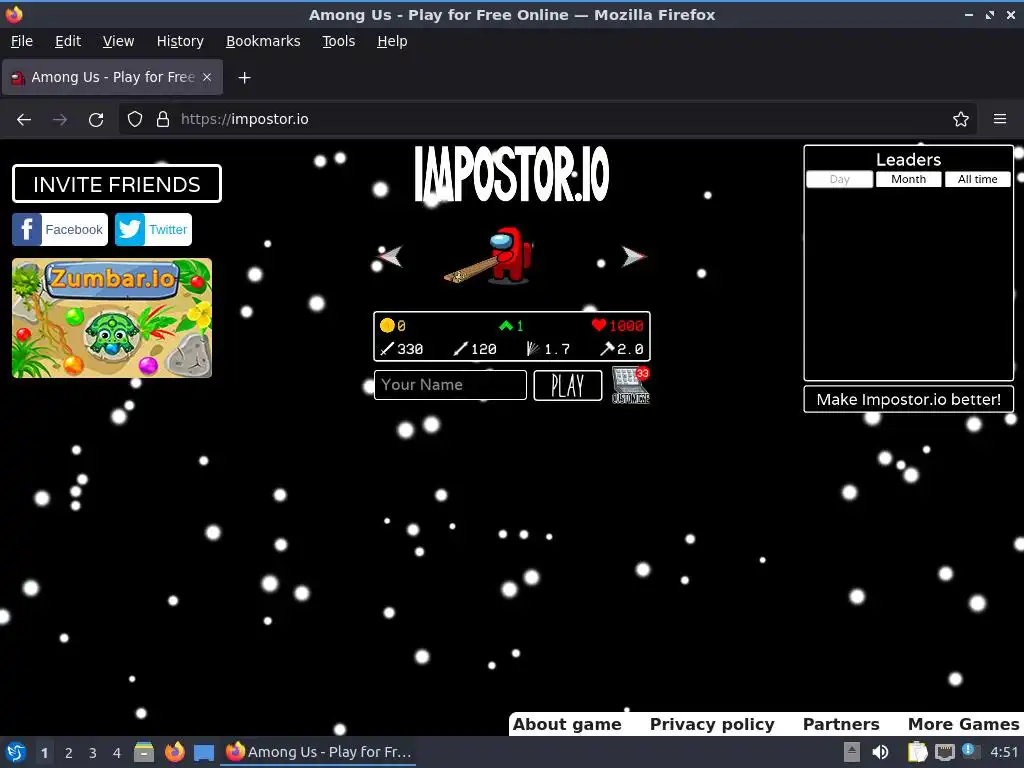Share via the Twitter button
The width and height of the screenshot is (1024, 768).
[153, 229]
